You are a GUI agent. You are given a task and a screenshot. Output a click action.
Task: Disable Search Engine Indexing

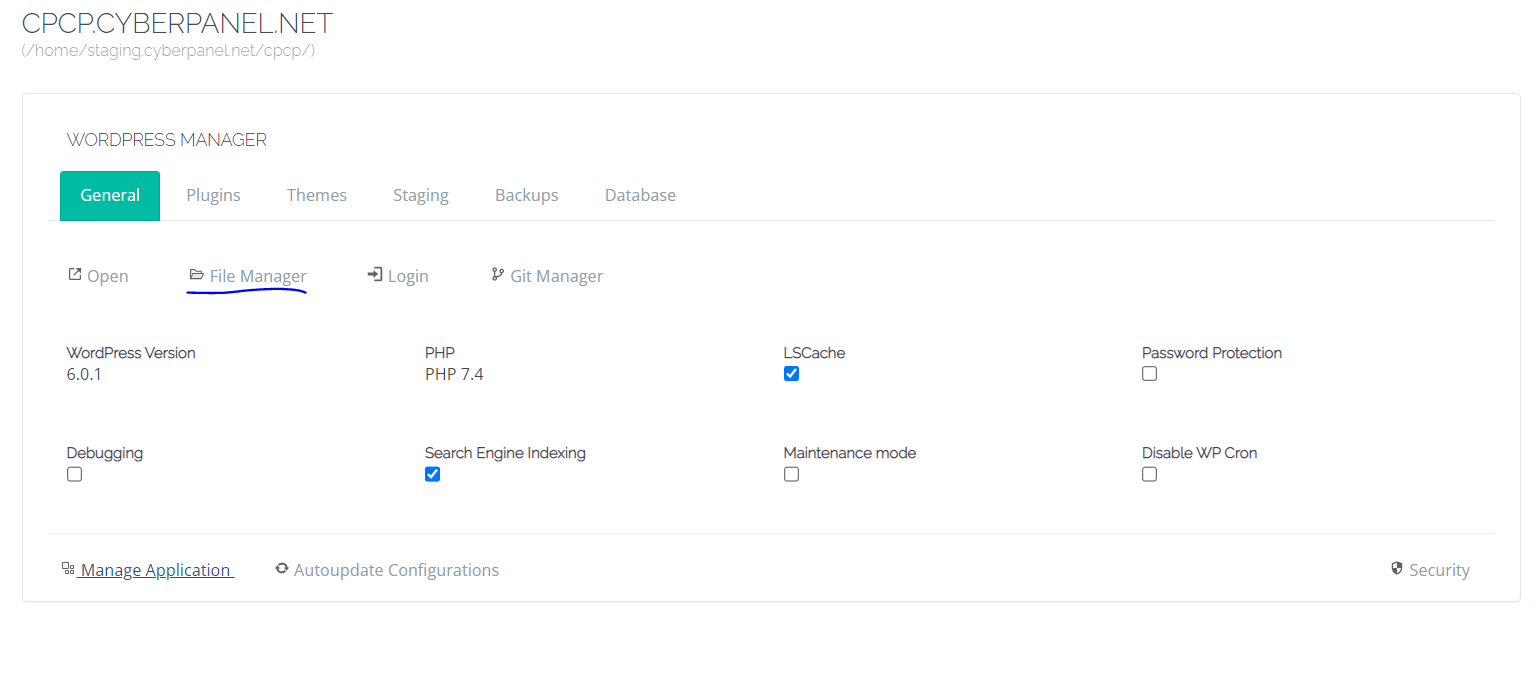point(432,473)
